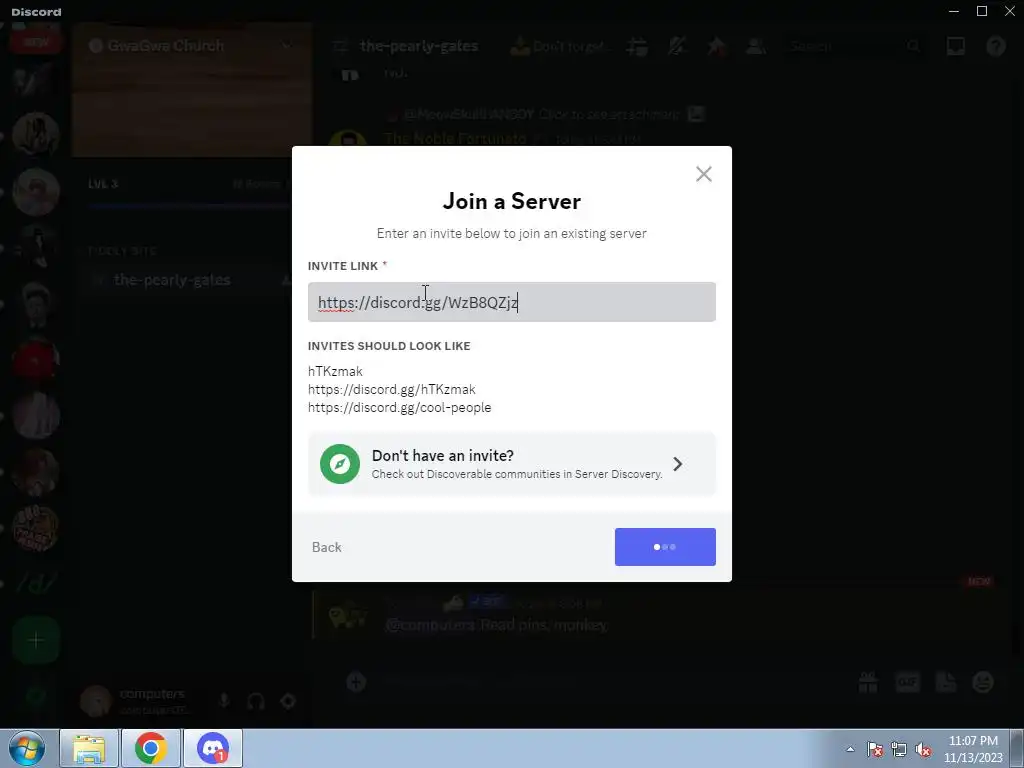Go back with the Back button
The height and width of the screenshot is (768, 1024).
[x=327, y=547]
